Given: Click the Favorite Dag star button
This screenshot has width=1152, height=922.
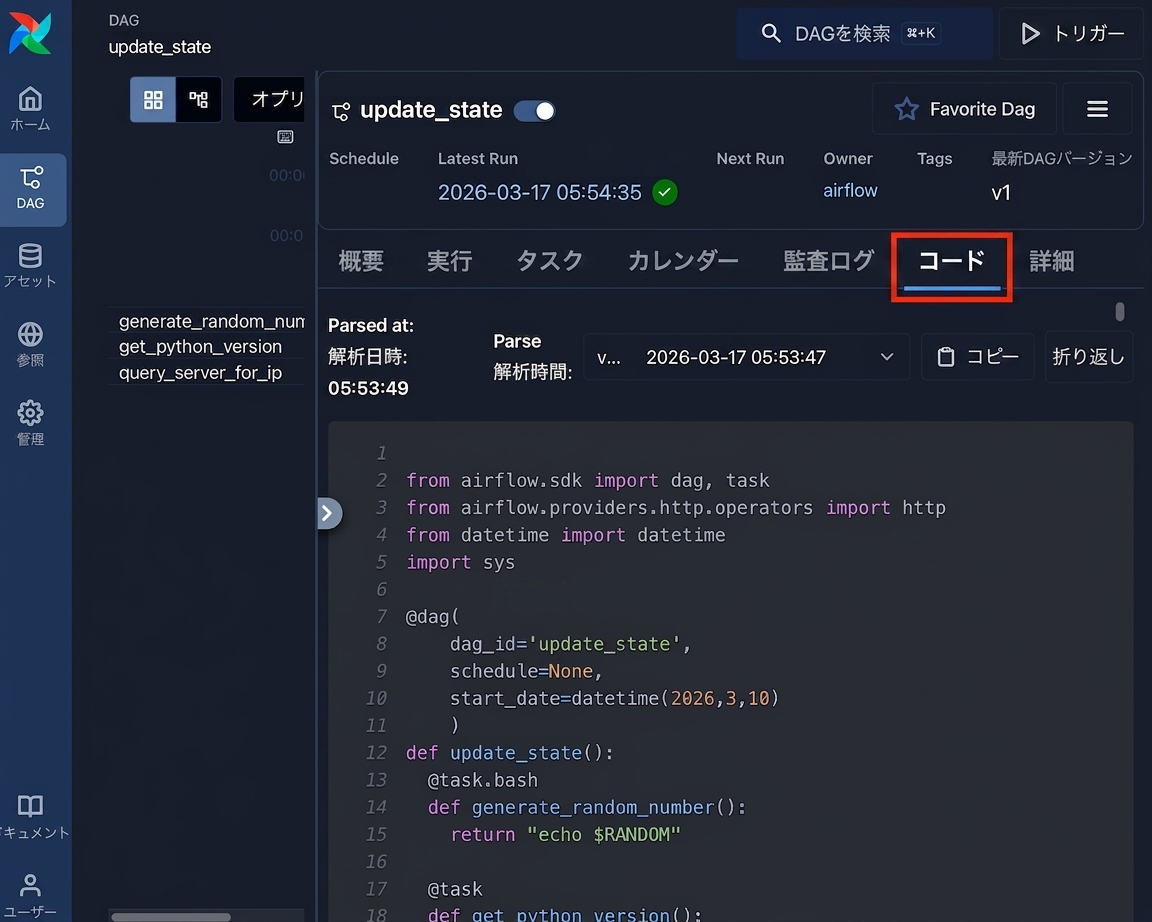Looking at the screenshot, I should click(x=964, y=109).
